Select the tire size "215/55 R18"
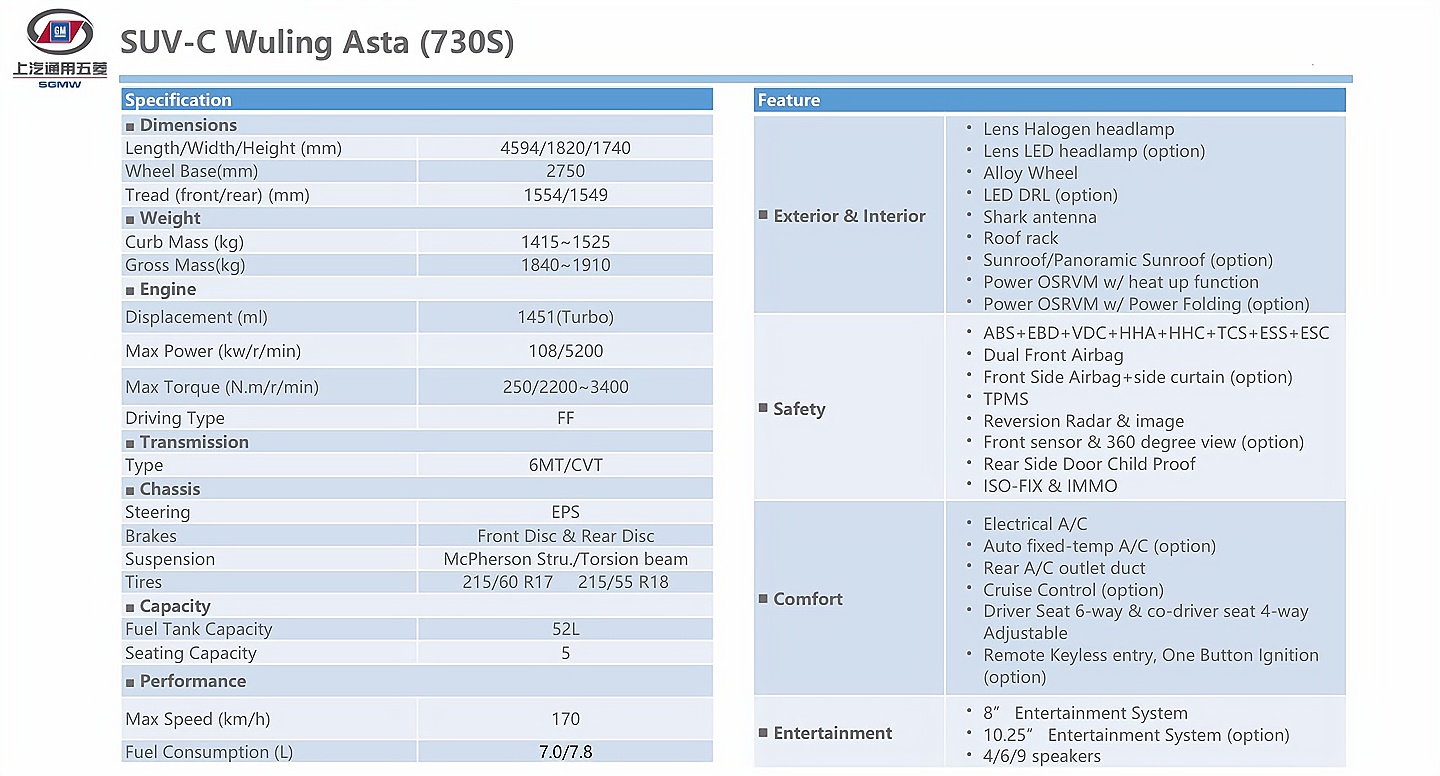The height and width of the screenshot is (776, 1440). (x=623, y=582)
